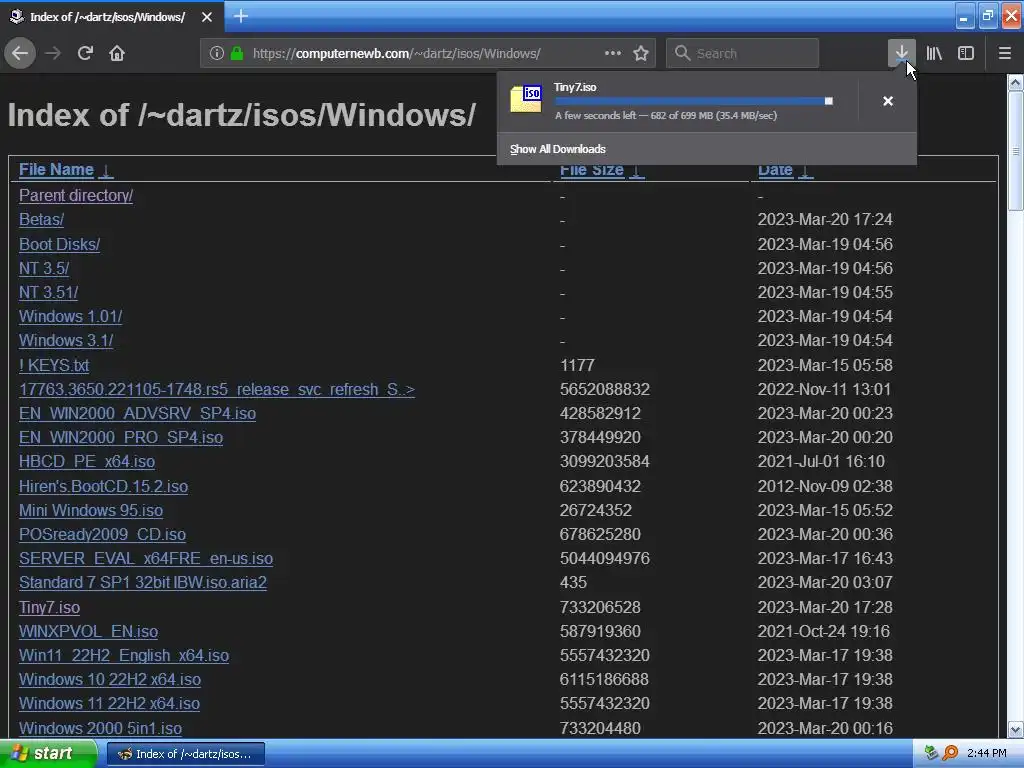The image size is (1024, 768).
Task: Click the Tiny7.iso file icon in downloads panel
Action: pos(526,99)
